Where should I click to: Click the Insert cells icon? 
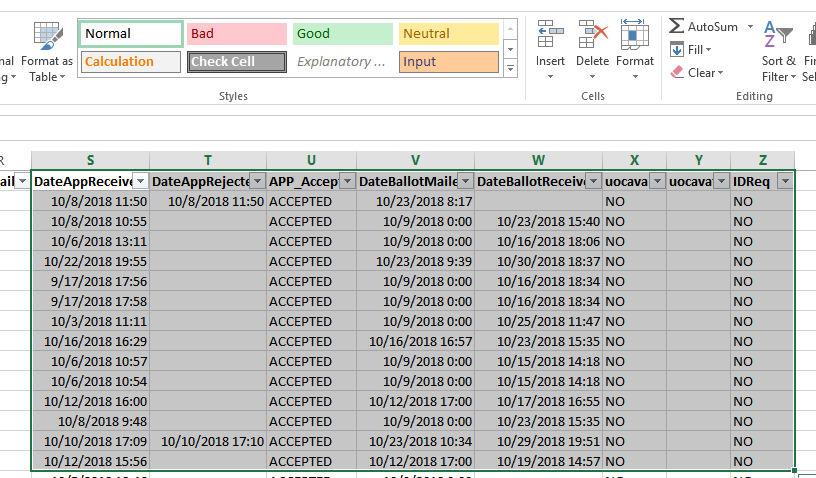(550, 37)
